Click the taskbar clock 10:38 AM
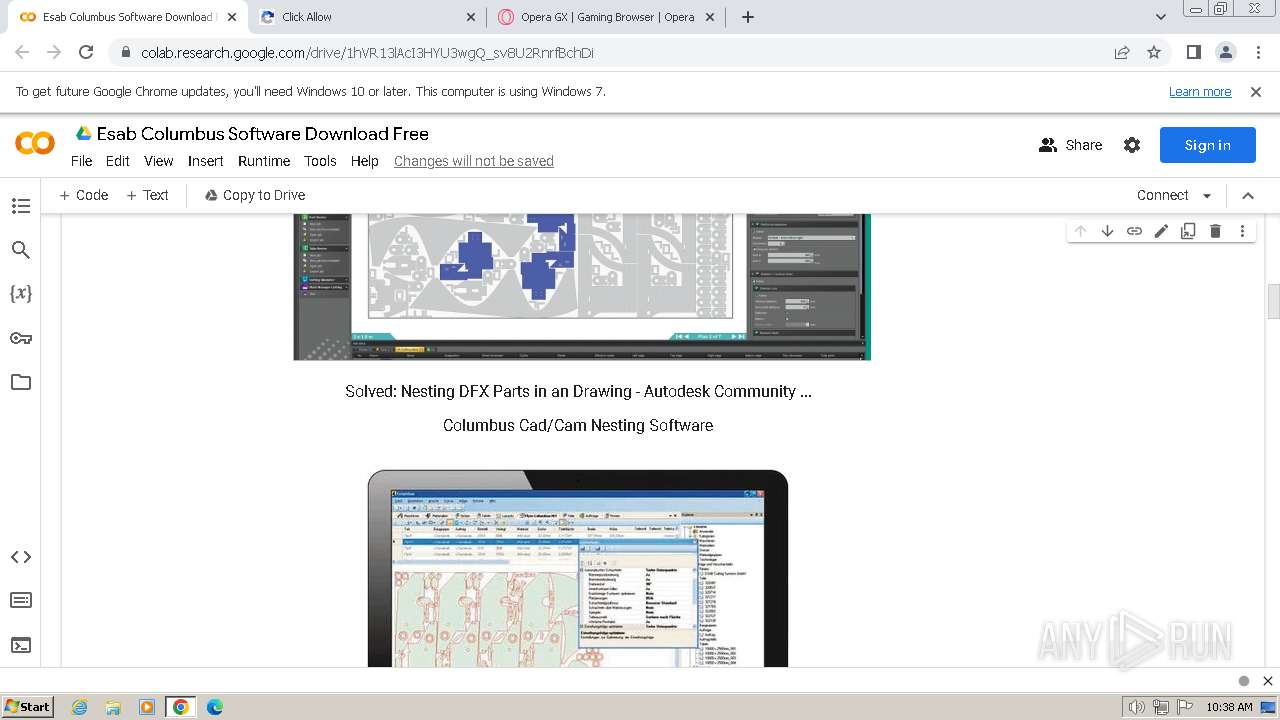 [1229, 707]
